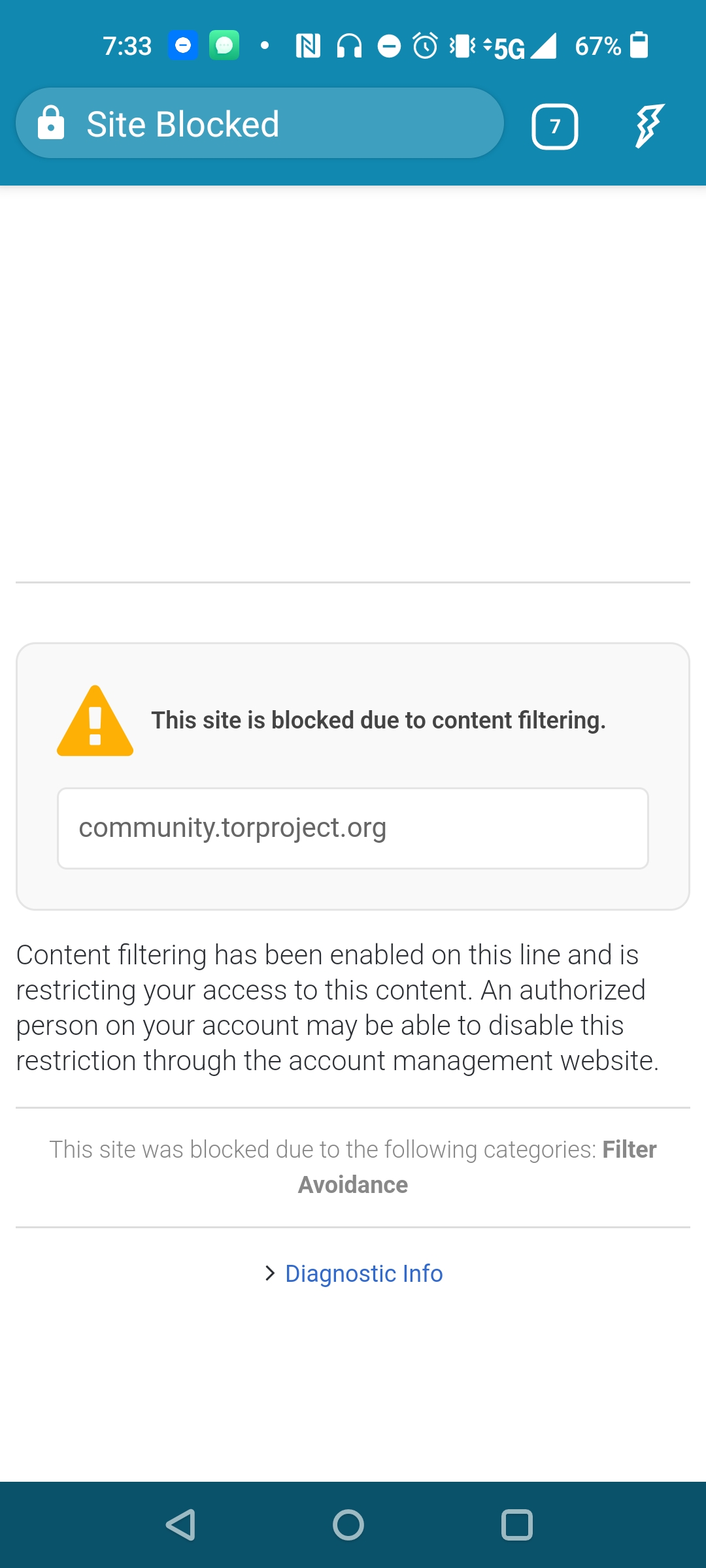This screenshot has width=706, height=1568.
Task: Tap the NFC status bar icon
Action: [x=308, y=46]
